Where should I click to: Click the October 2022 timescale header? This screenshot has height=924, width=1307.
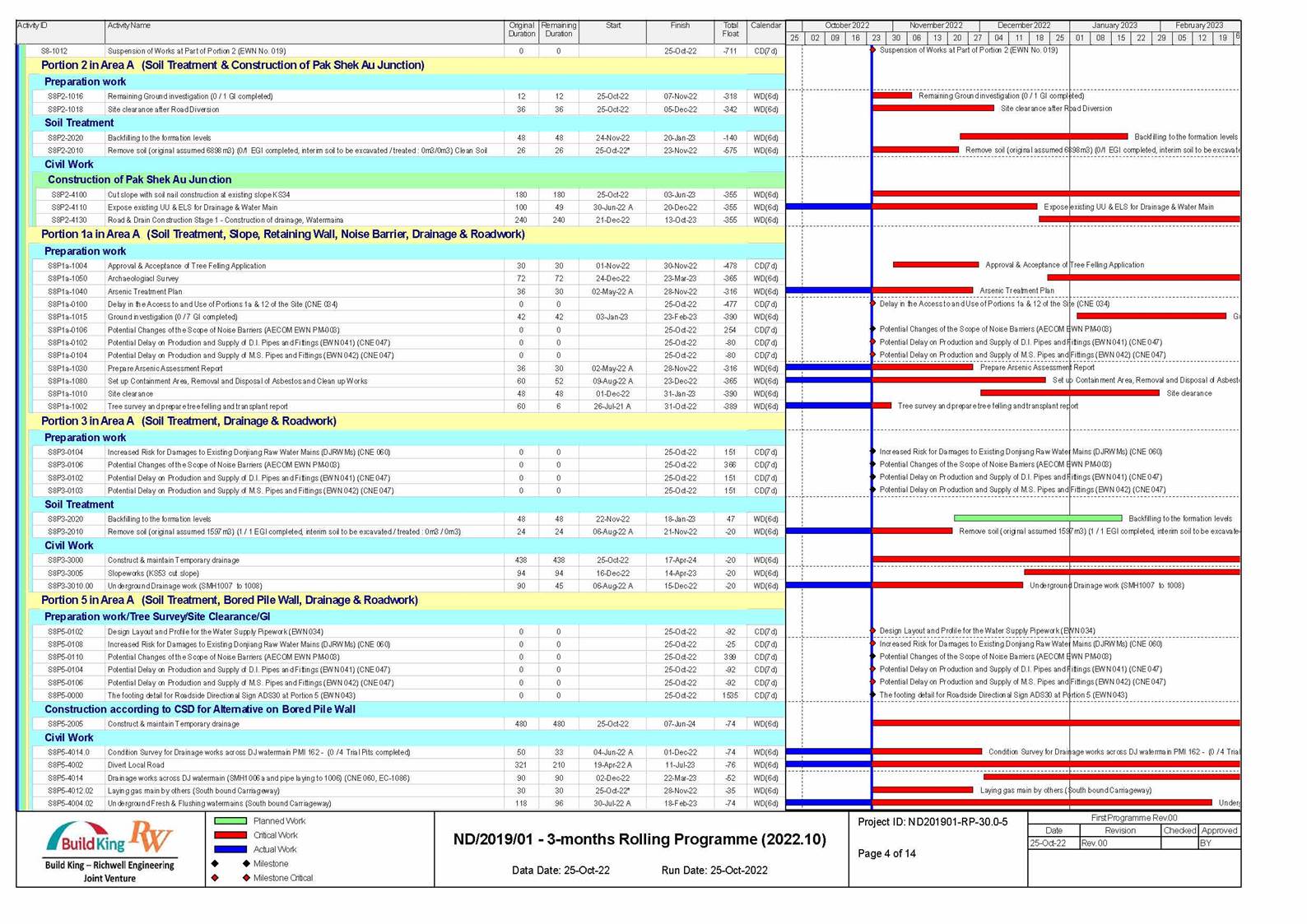847,26
